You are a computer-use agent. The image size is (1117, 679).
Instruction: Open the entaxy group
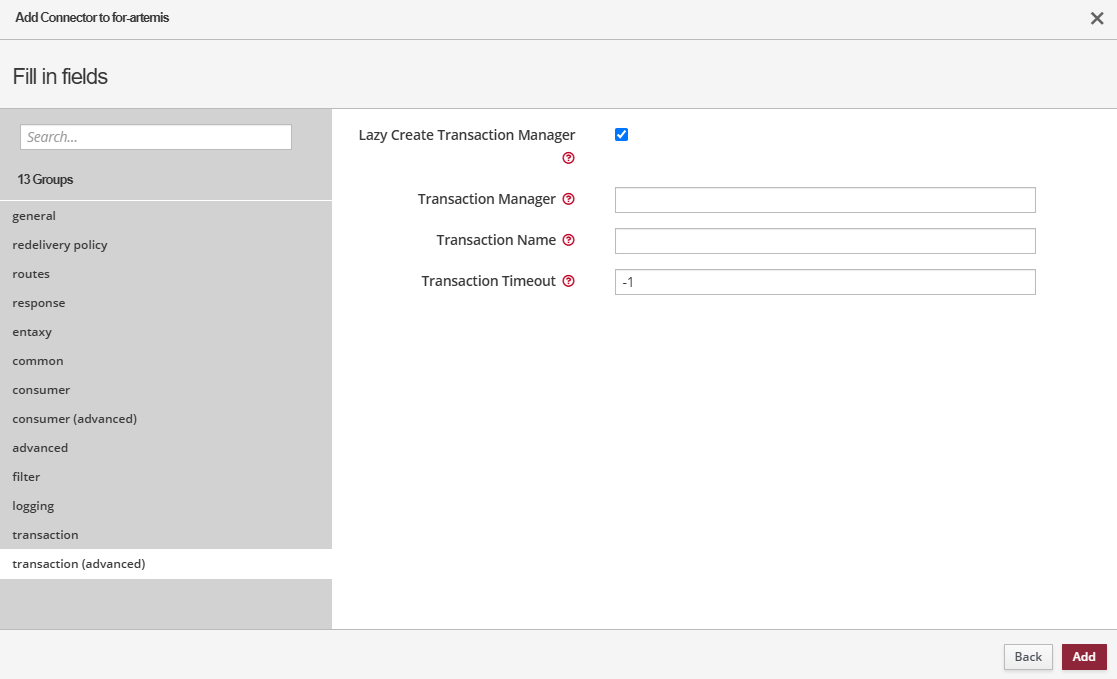[31, 331]
